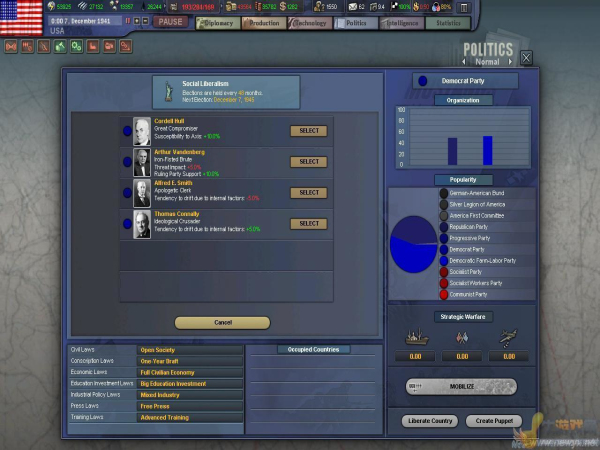Open Education Laws option Big Education Investment
The width and height of the screenshot is (600, 450).
point(190,384)
